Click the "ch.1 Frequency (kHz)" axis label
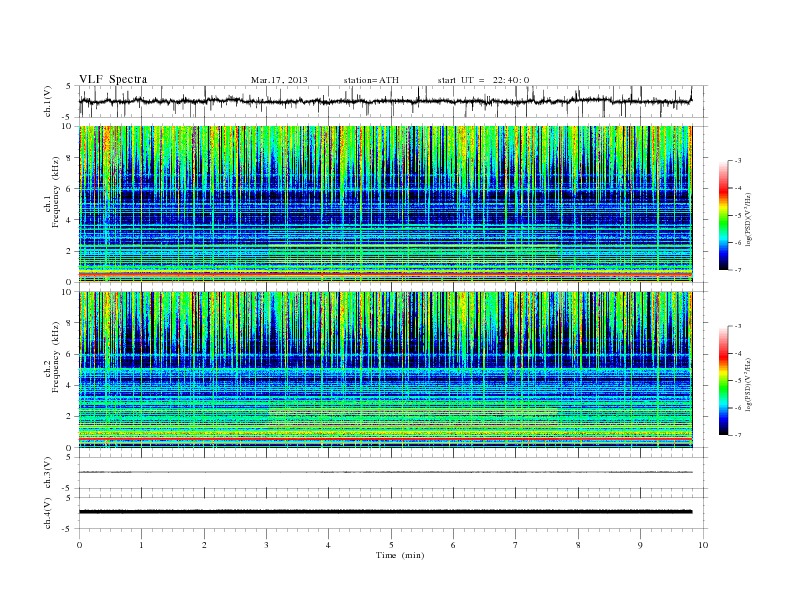Image resolution: width=792 pixels, height=612 pixels. (x=52, y=192)
